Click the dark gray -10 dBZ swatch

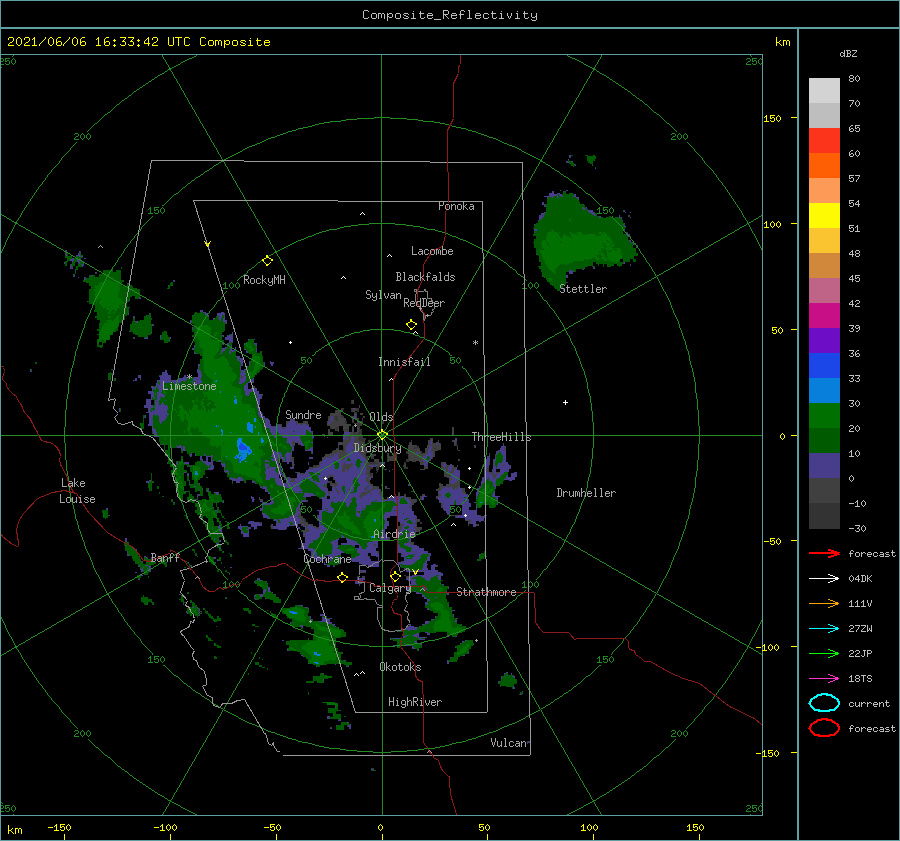coord(824,516)
